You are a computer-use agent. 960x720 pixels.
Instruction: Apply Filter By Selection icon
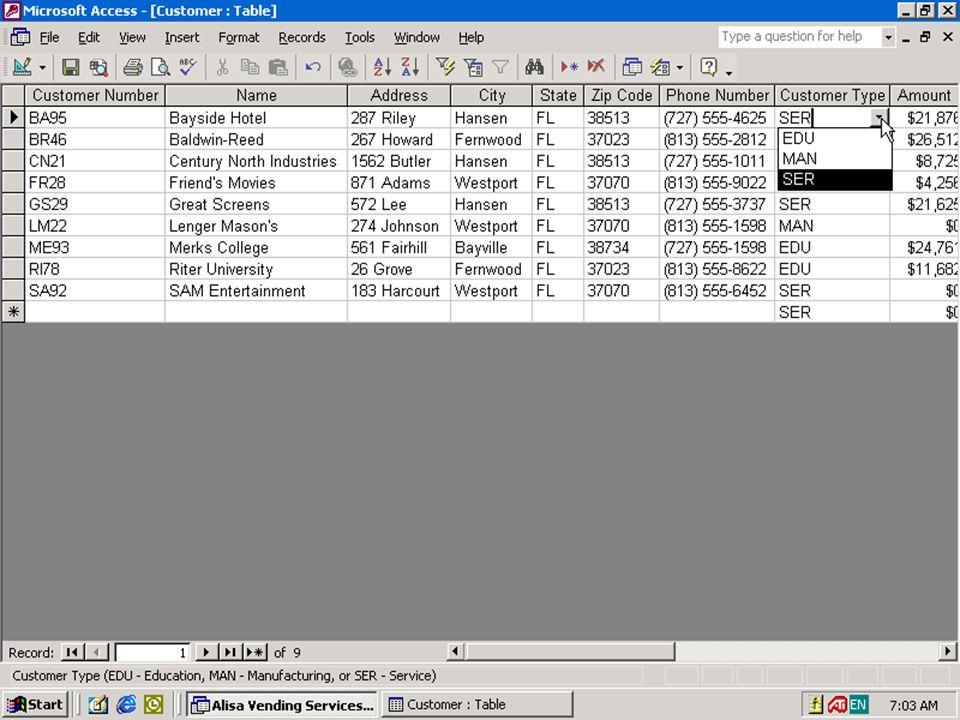tap(445, 67)
